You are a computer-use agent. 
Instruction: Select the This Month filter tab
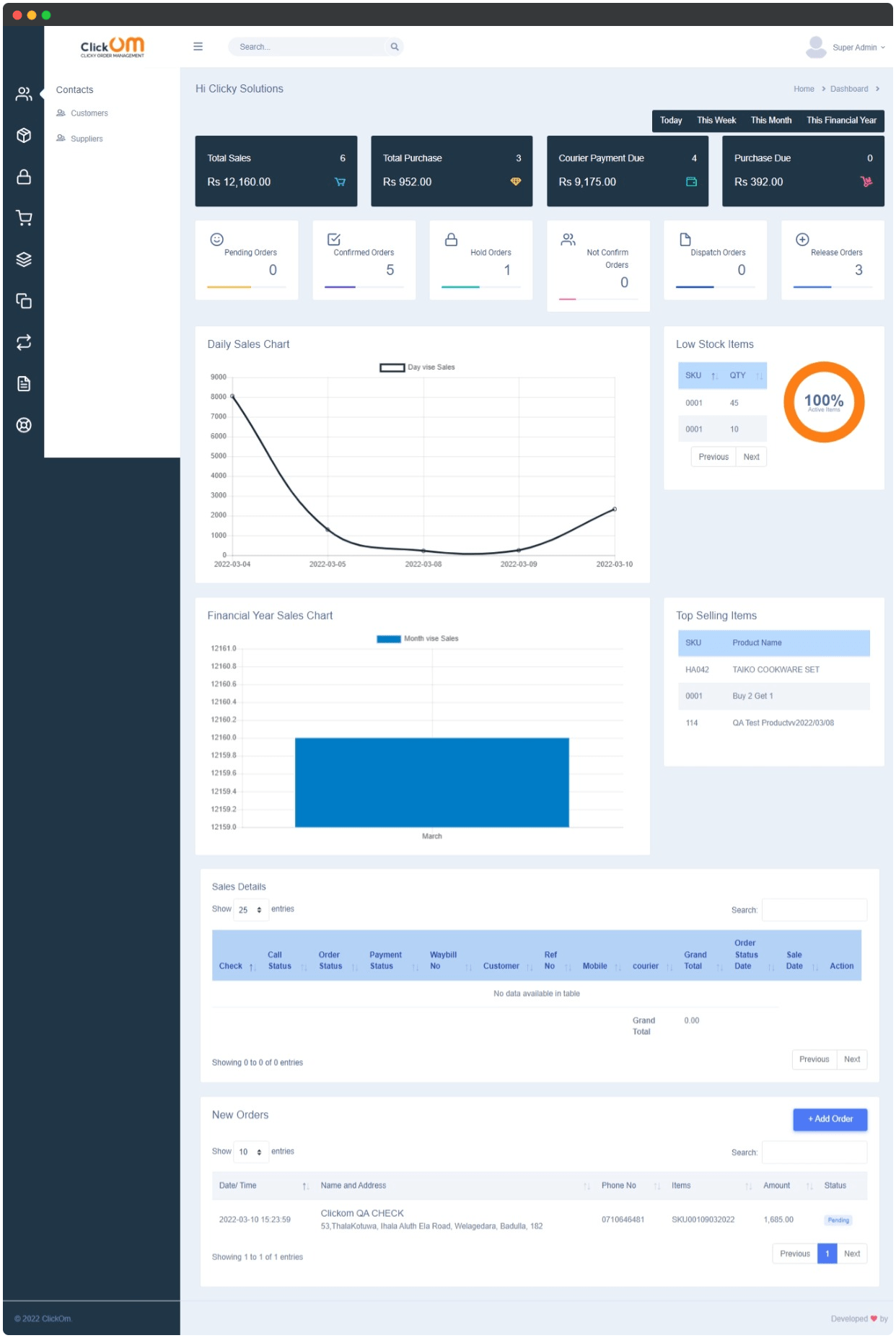point(771,121)
